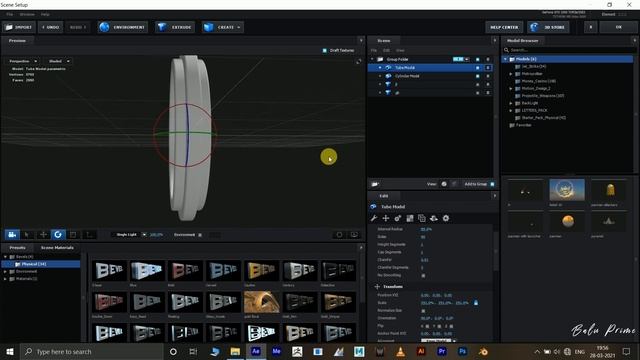Switch to the Scene Materials tab
640x360 pixels.
57,248
